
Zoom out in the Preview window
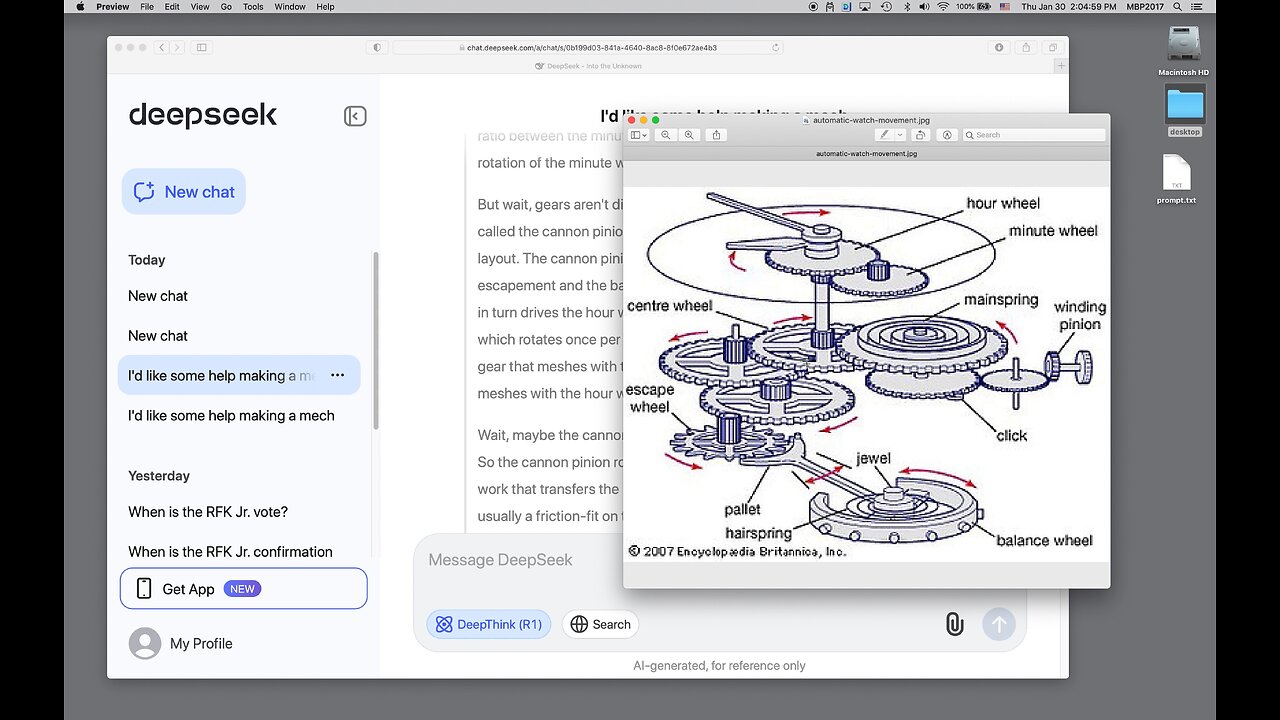(666, 135)
